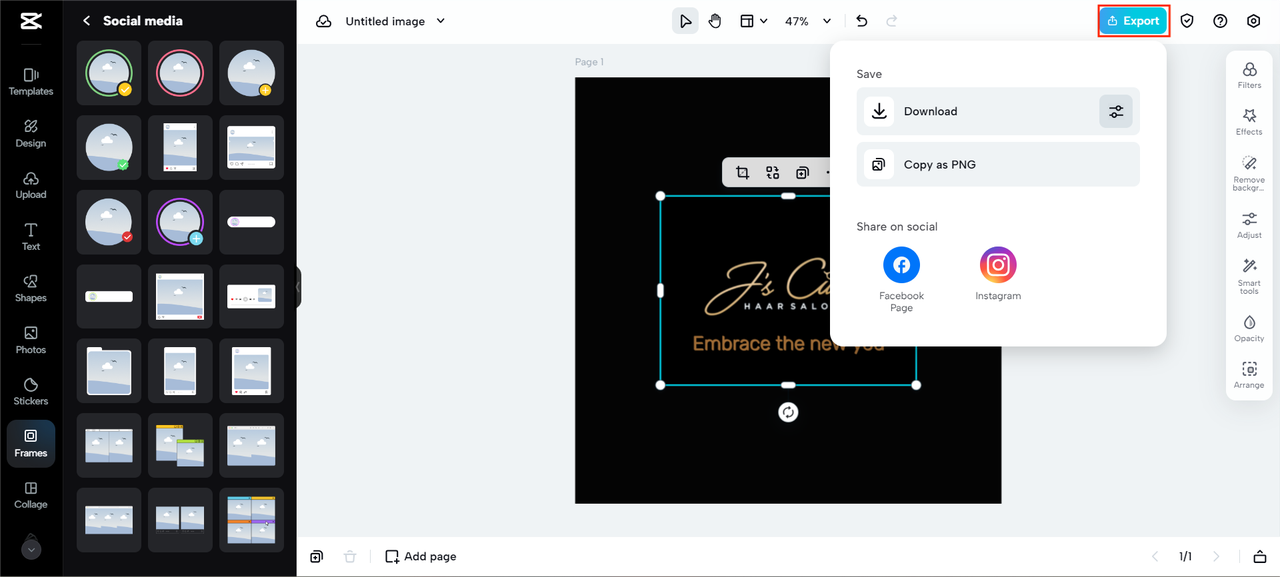The width and height of the screenshot is (1280, 577).
Task: Click crop icon in floating toolbar
Action: [742, 173]
